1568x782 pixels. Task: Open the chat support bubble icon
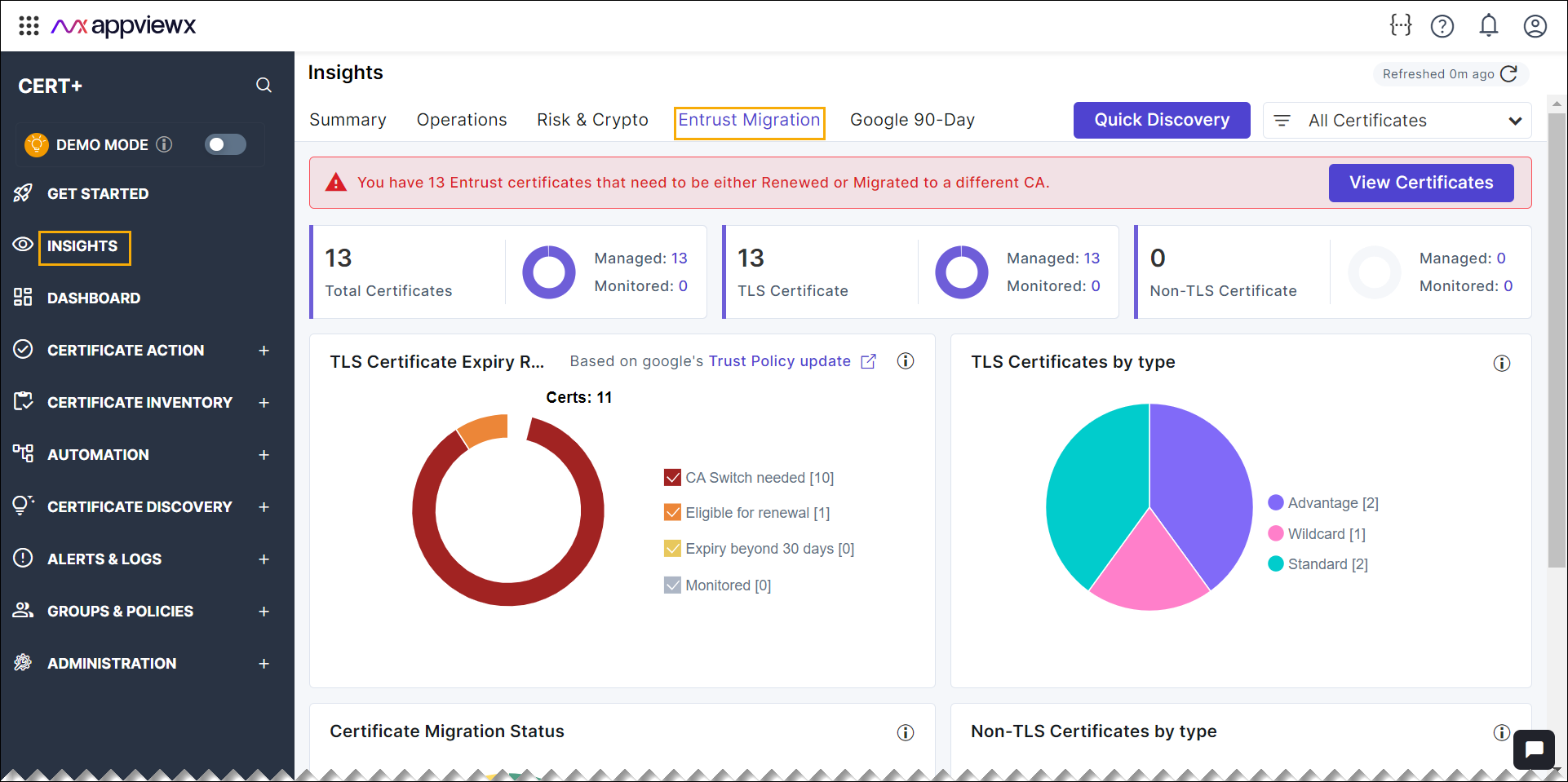pos(1534,749)
